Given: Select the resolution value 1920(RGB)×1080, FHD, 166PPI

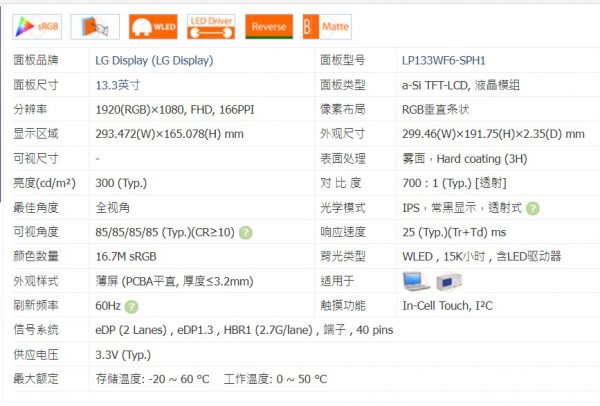Looking at the screenshot, I should (x=175, y=110).
